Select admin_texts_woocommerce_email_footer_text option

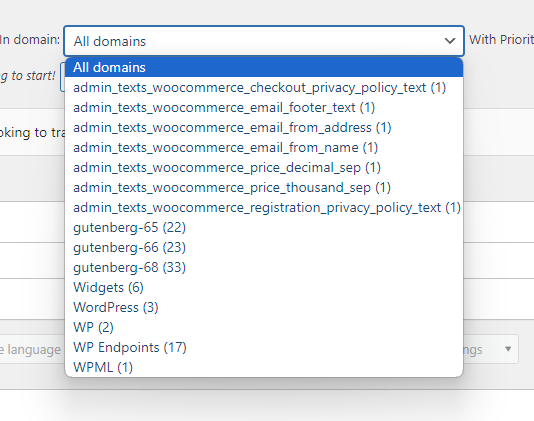(x=264, y=108)
